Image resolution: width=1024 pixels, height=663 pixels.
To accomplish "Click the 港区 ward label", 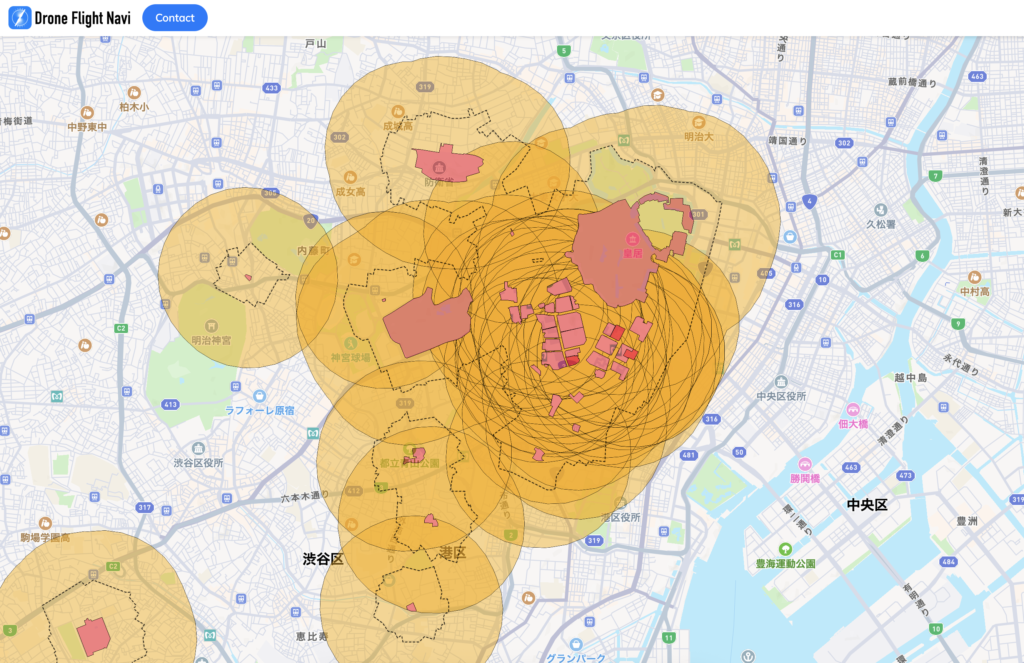I will 452,553.
